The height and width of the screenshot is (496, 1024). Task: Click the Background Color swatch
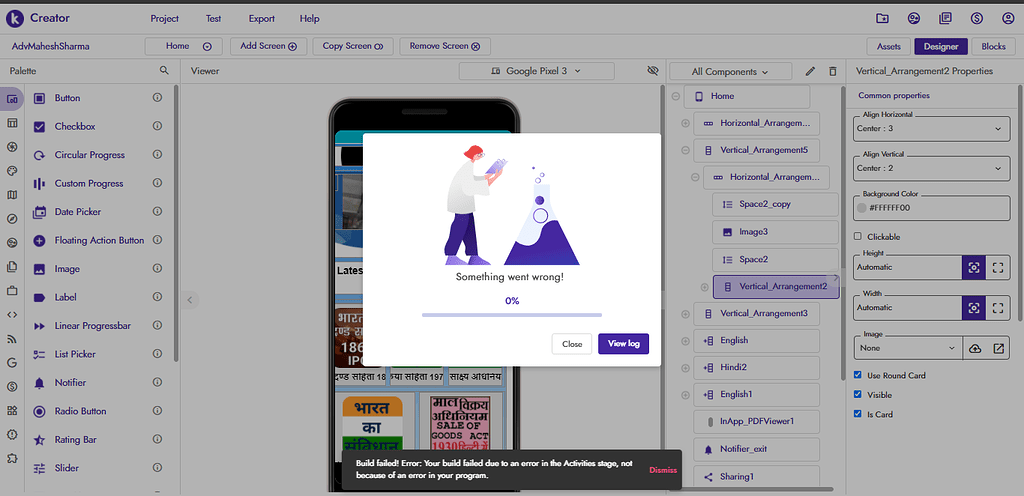pos(862,208)
